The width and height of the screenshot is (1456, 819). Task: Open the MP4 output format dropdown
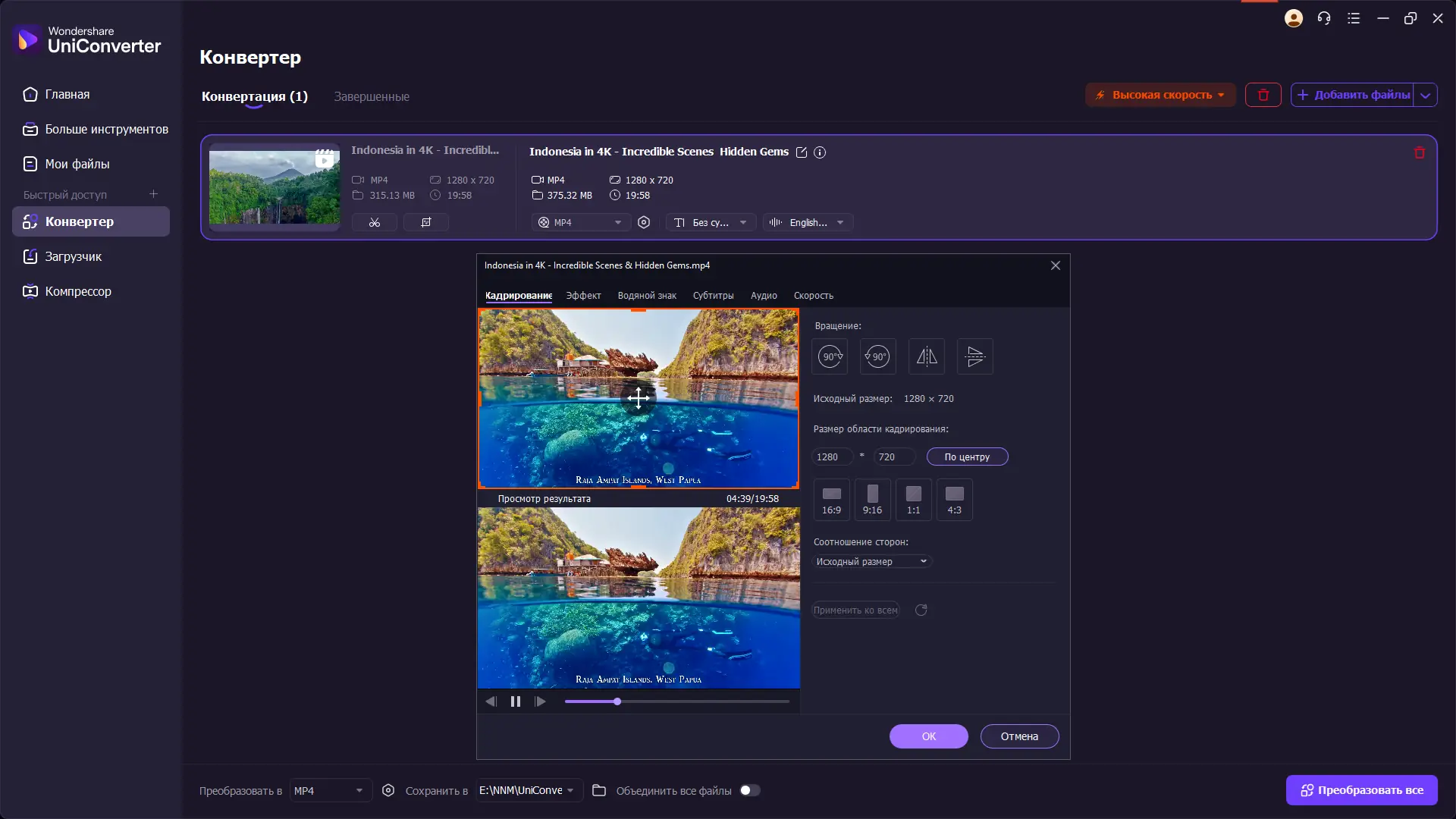point(581,222)
